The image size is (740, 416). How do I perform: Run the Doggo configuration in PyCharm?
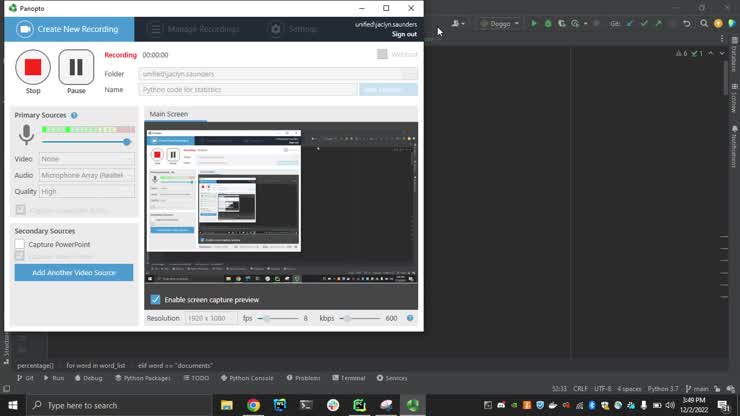pyautogui.click(x=534, y=23)
